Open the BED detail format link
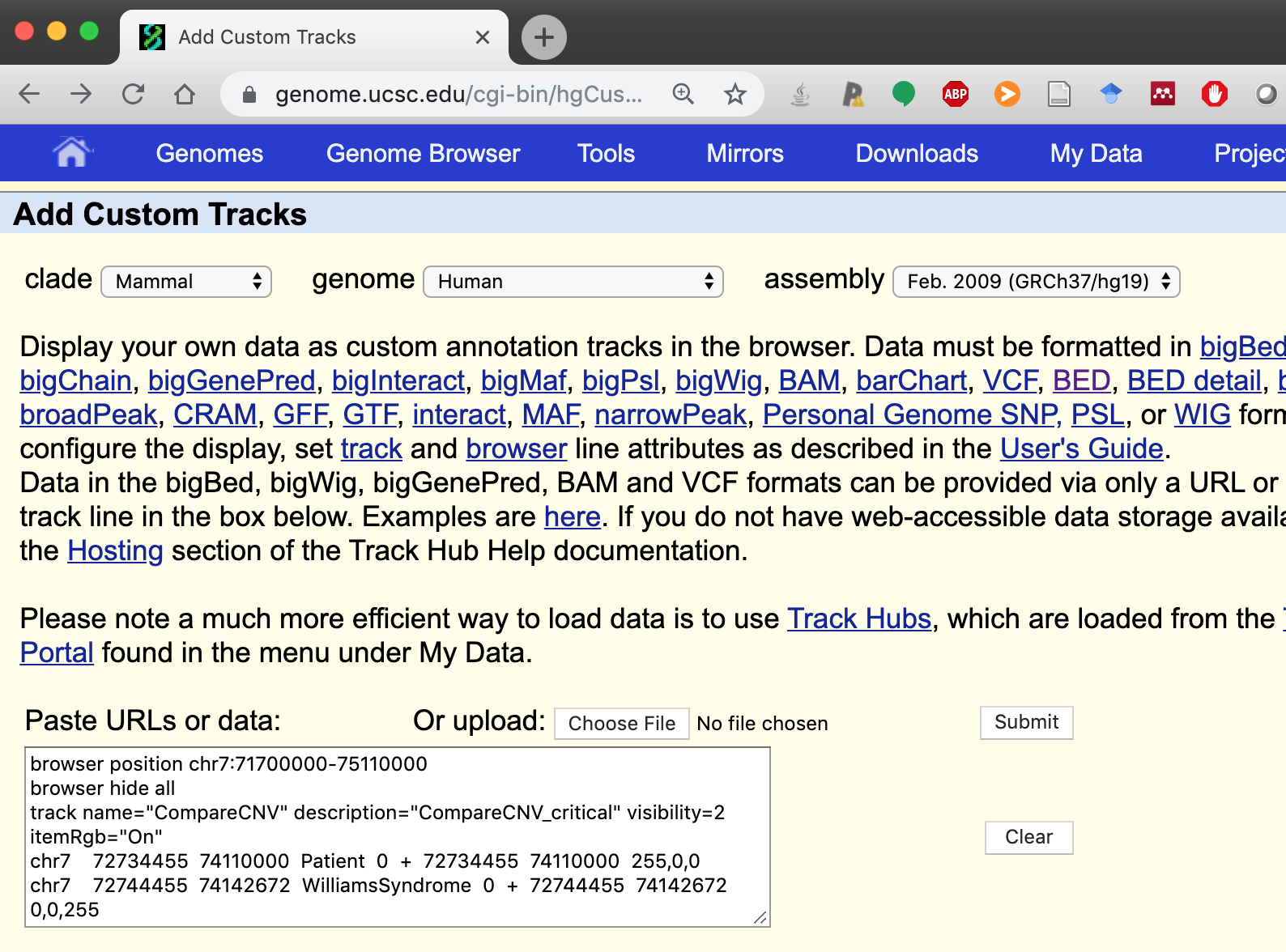The height and width of the screenshot is (952, 1286). pos(1194,380)
